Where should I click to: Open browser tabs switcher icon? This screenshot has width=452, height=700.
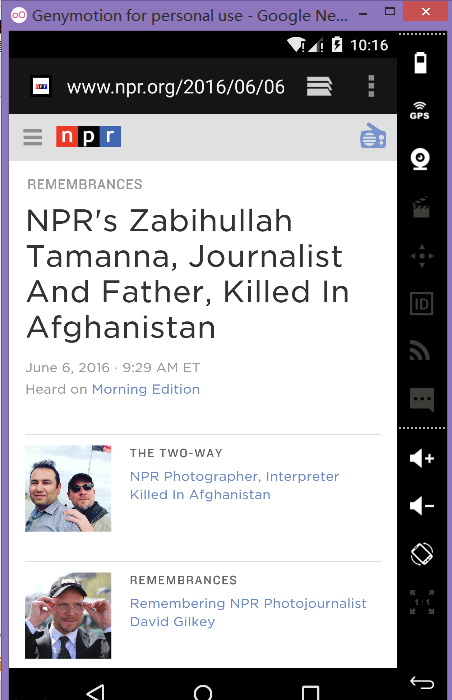pos(319,86)
